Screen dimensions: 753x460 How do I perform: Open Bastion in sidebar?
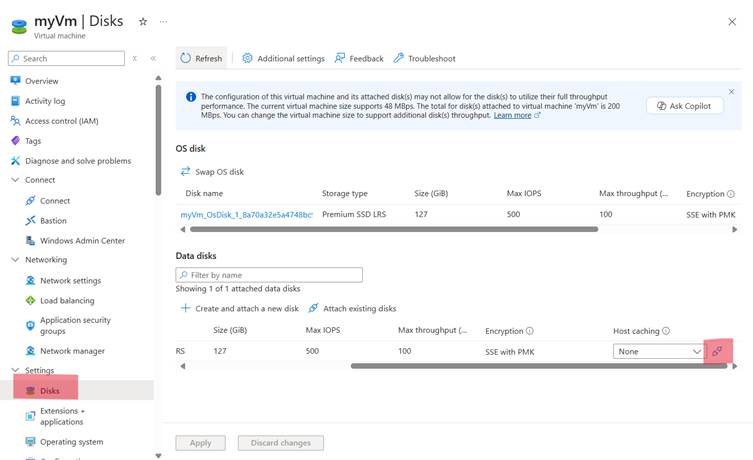(53, 221)
